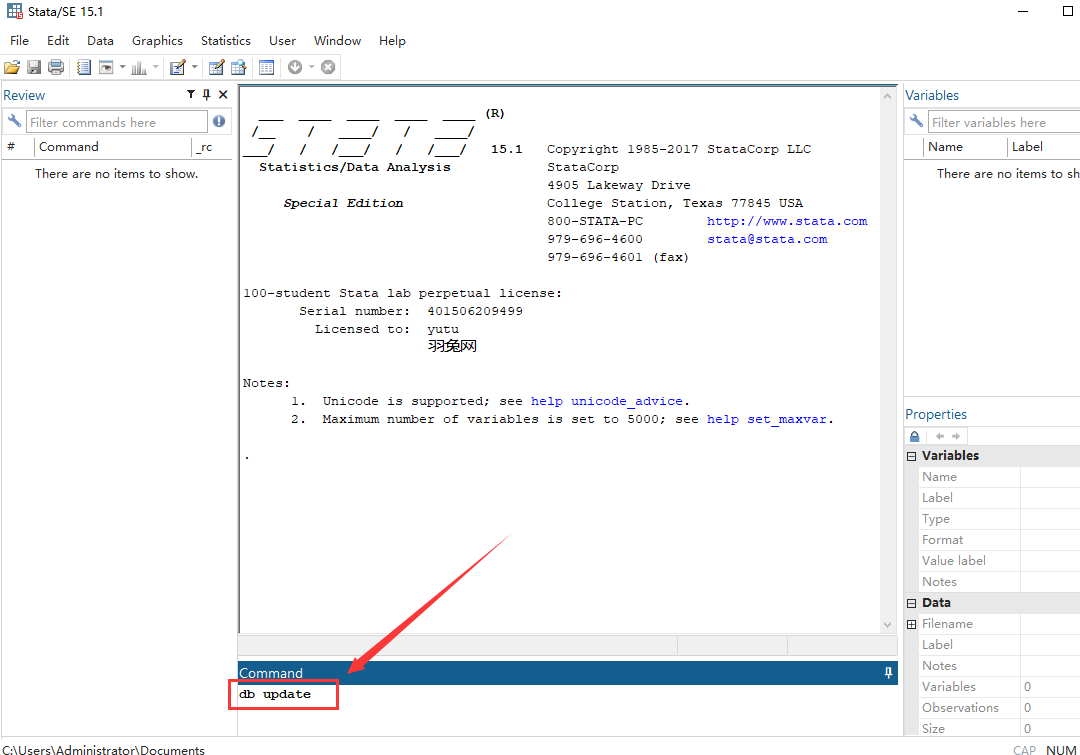Viewport: 1080px width, 755px height.
Task: Collapse the Variables section in Properties
Action: pyautogui.click(x=911, y=456)
